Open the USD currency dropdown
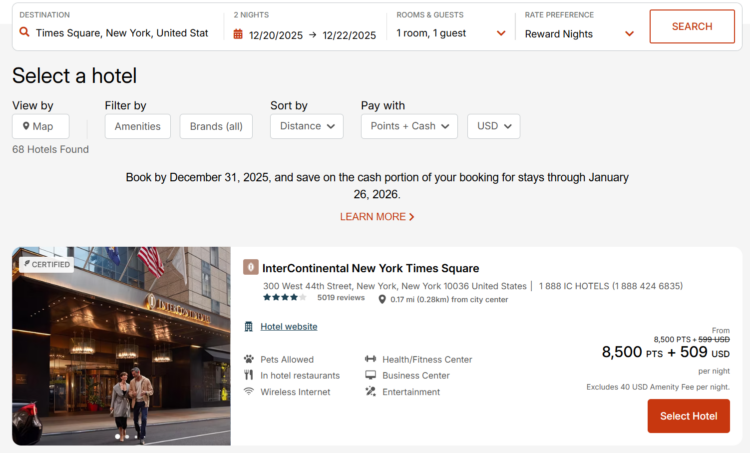Image resolution: width=750 pixels, height=453 pixels. [494, 126]
